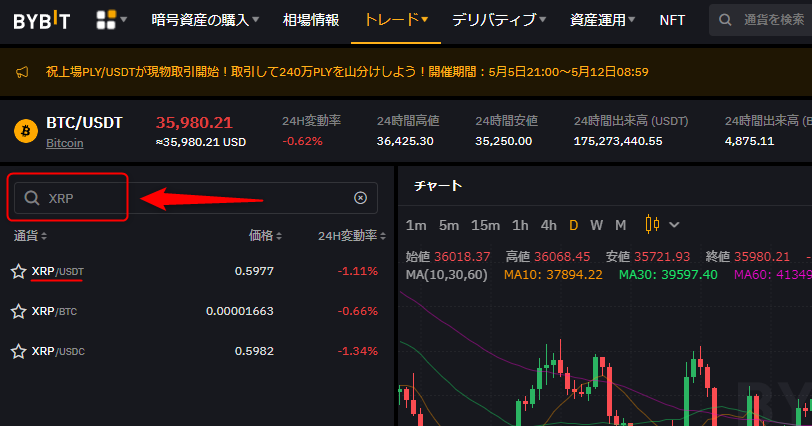Select the XRP/USDC pair
The height and width of the screenshot is (426, 812).
pos(58,351)
